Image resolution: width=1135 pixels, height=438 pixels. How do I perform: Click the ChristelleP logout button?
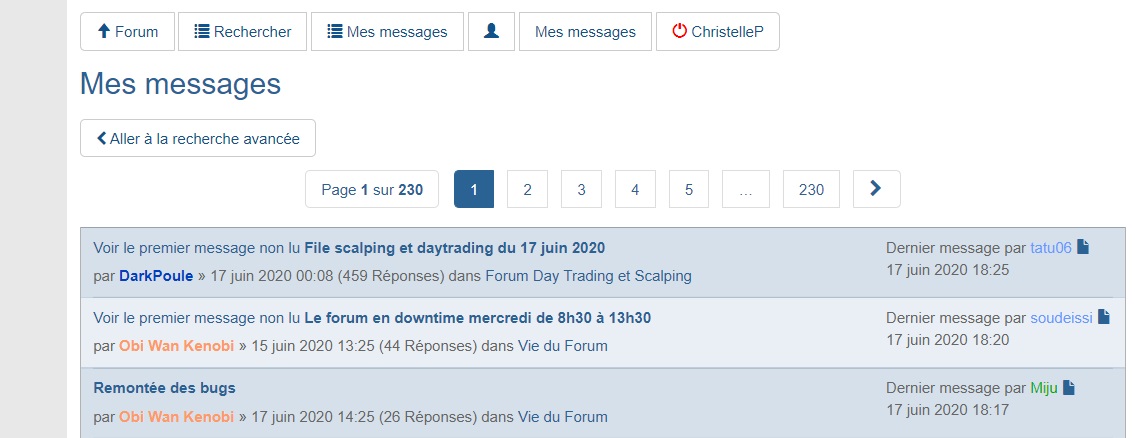717,31
